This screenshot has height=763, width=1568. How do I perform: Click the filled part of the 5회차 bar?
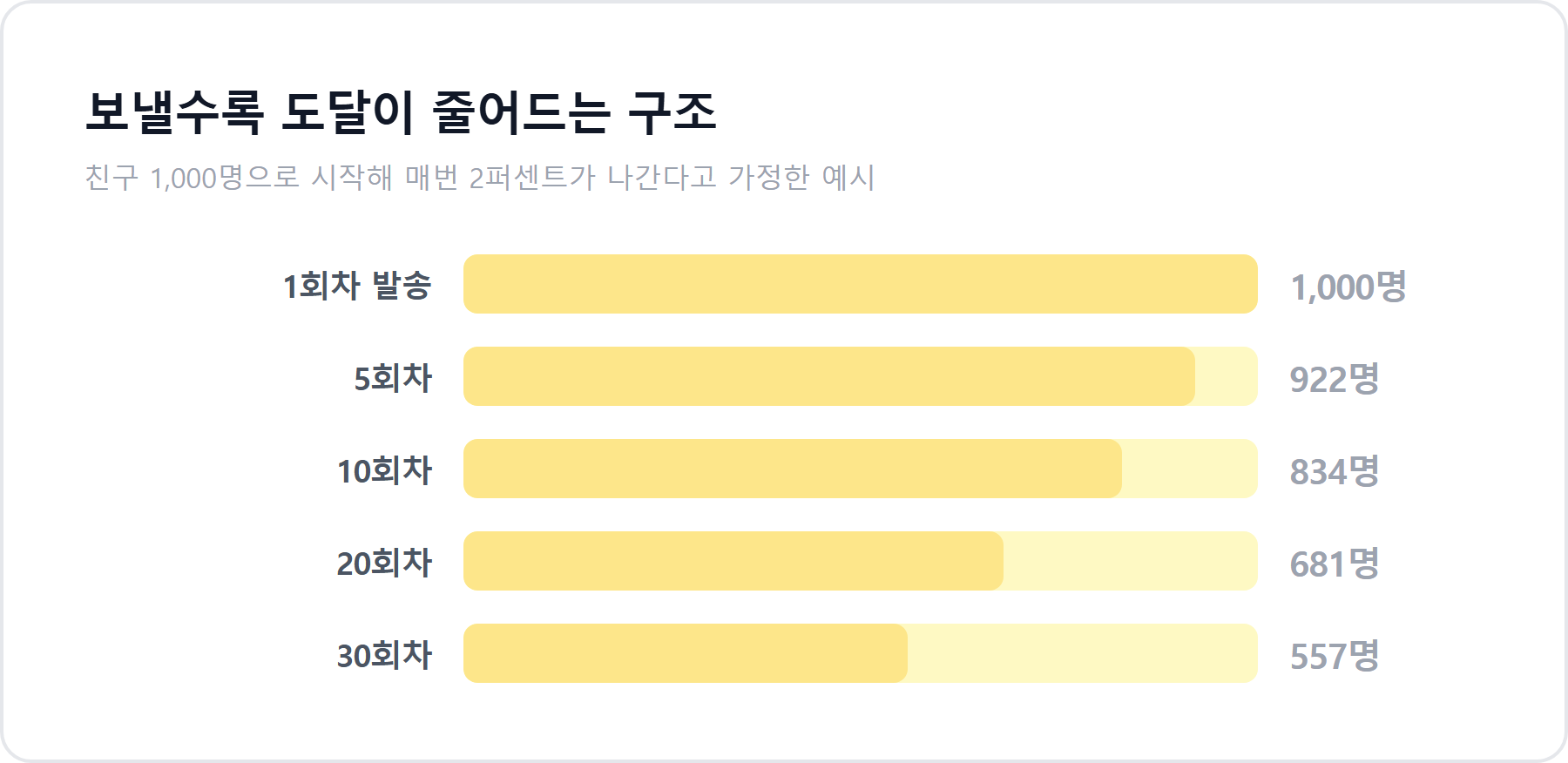[829, 376]
